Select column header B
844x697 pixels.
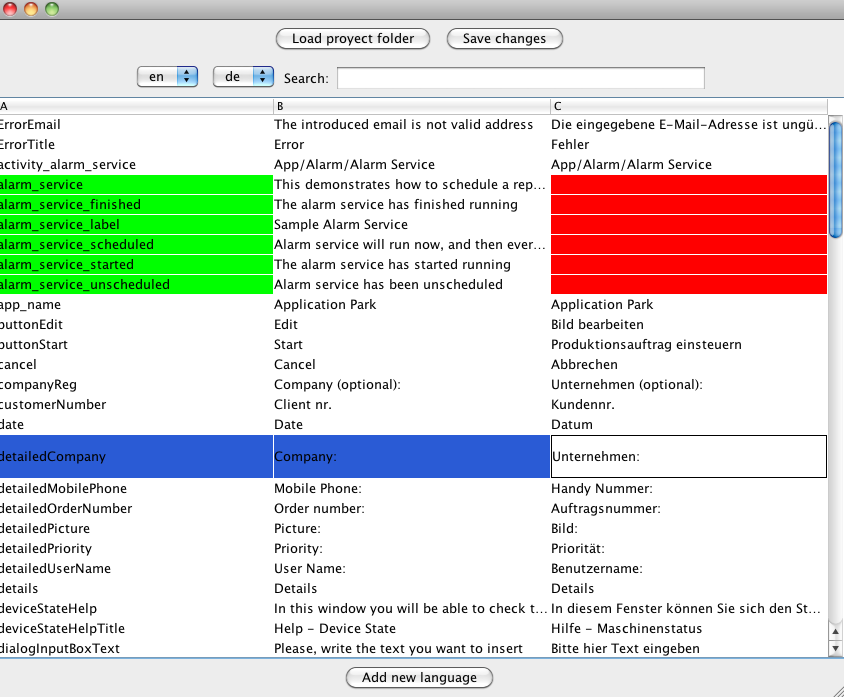410,105
